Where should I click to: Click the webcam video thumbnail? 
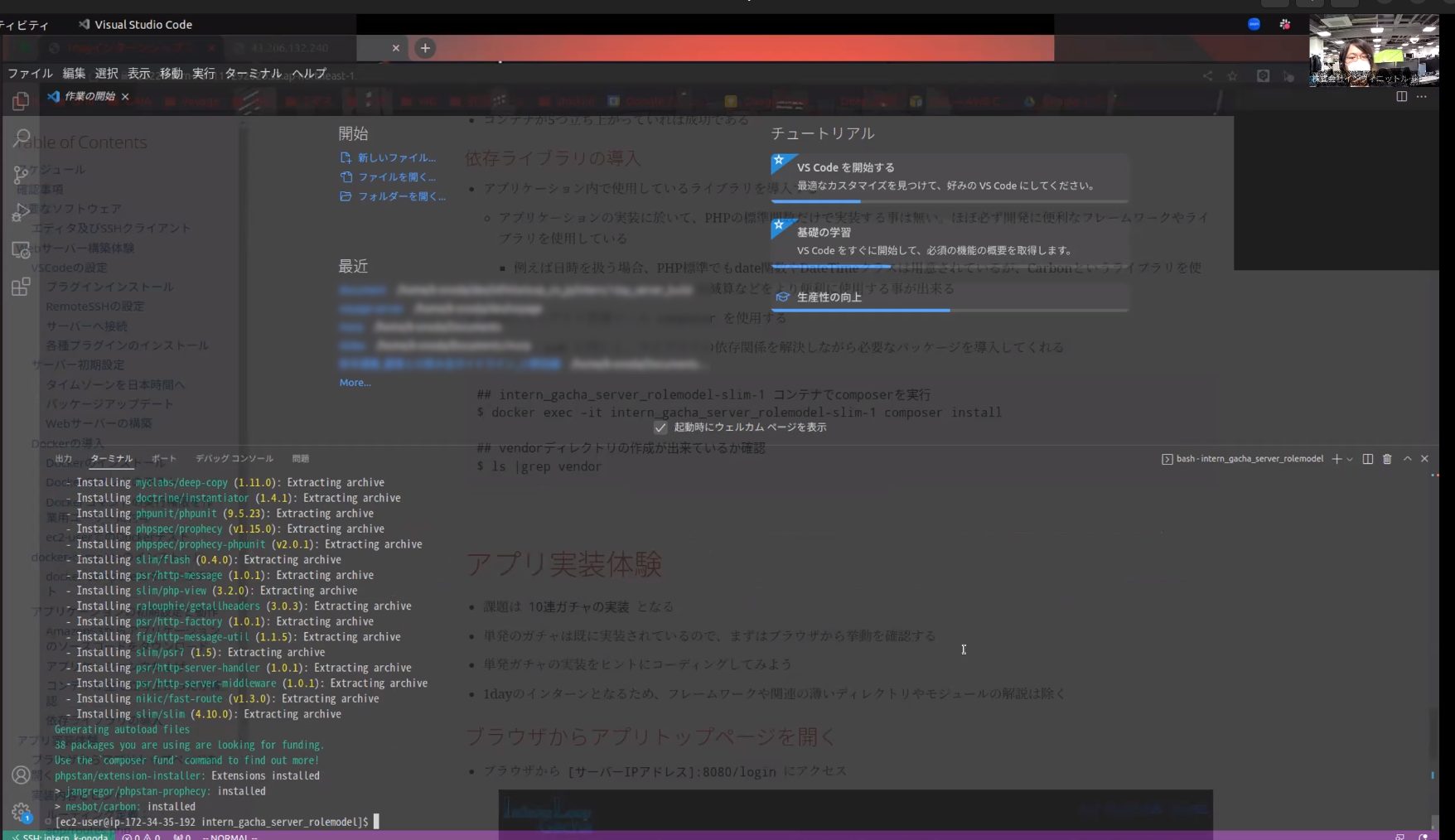pyautogui.click(x=1373, y=51)
